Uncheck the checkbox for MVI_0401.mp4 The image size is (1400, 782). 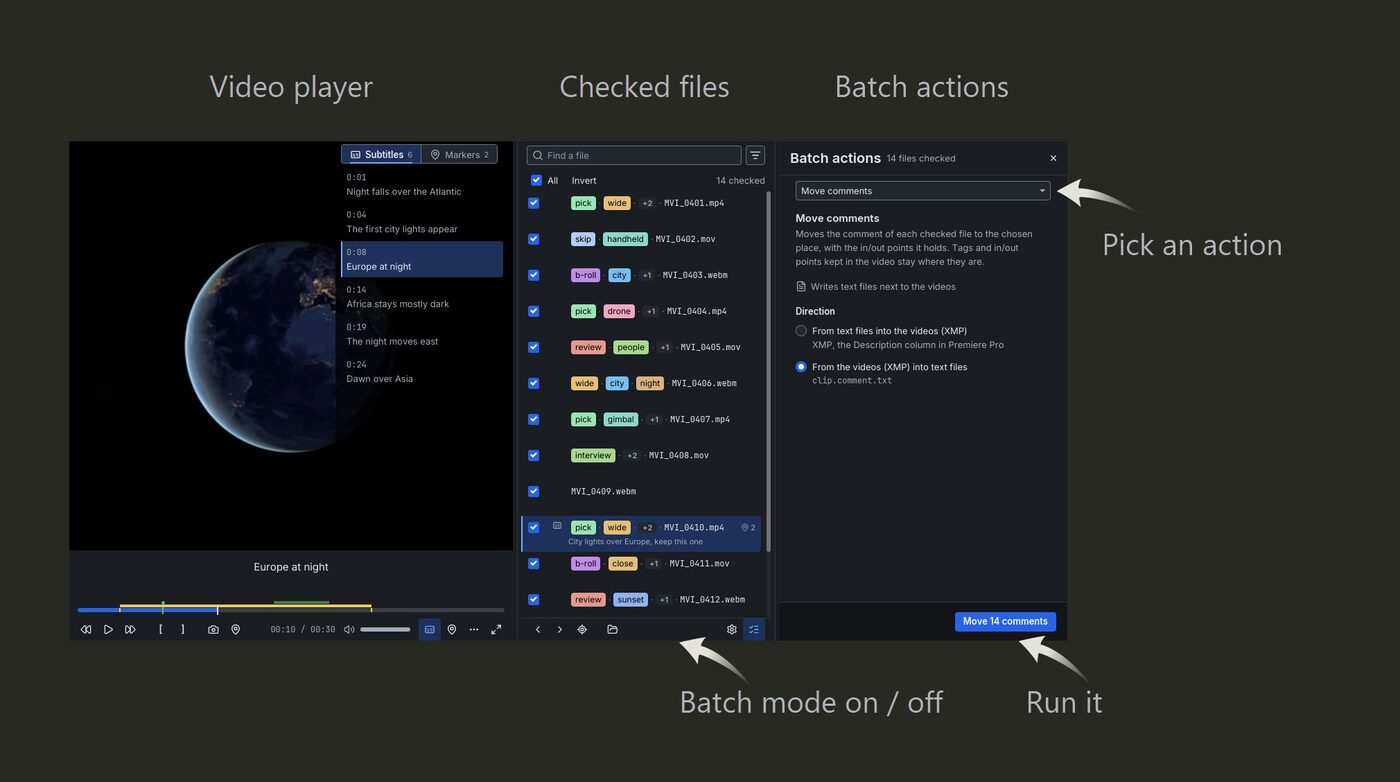[534, 203]
